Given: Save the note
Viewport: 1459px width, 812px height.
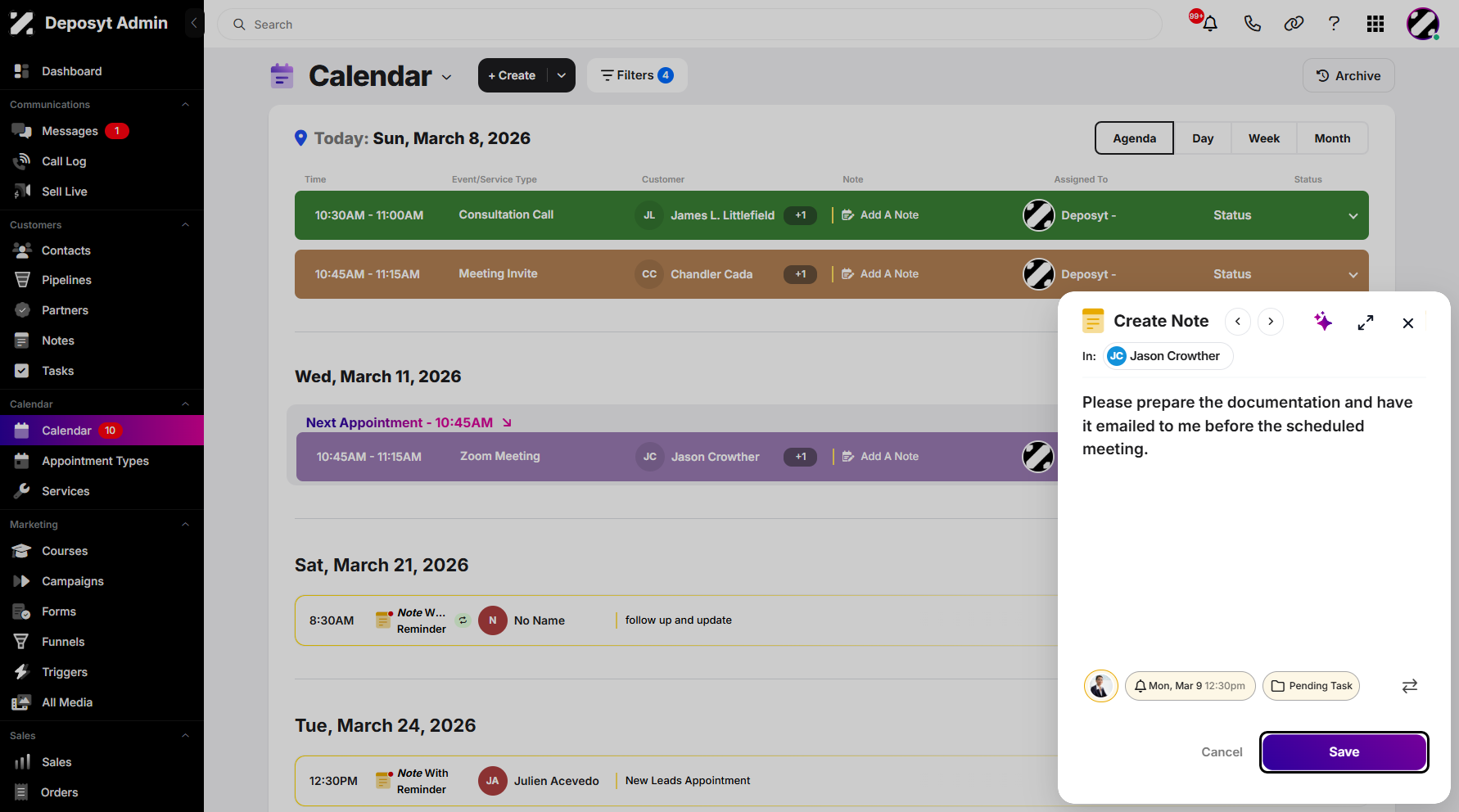Looking at the screenshot, I should click(x=1344, y=752).
